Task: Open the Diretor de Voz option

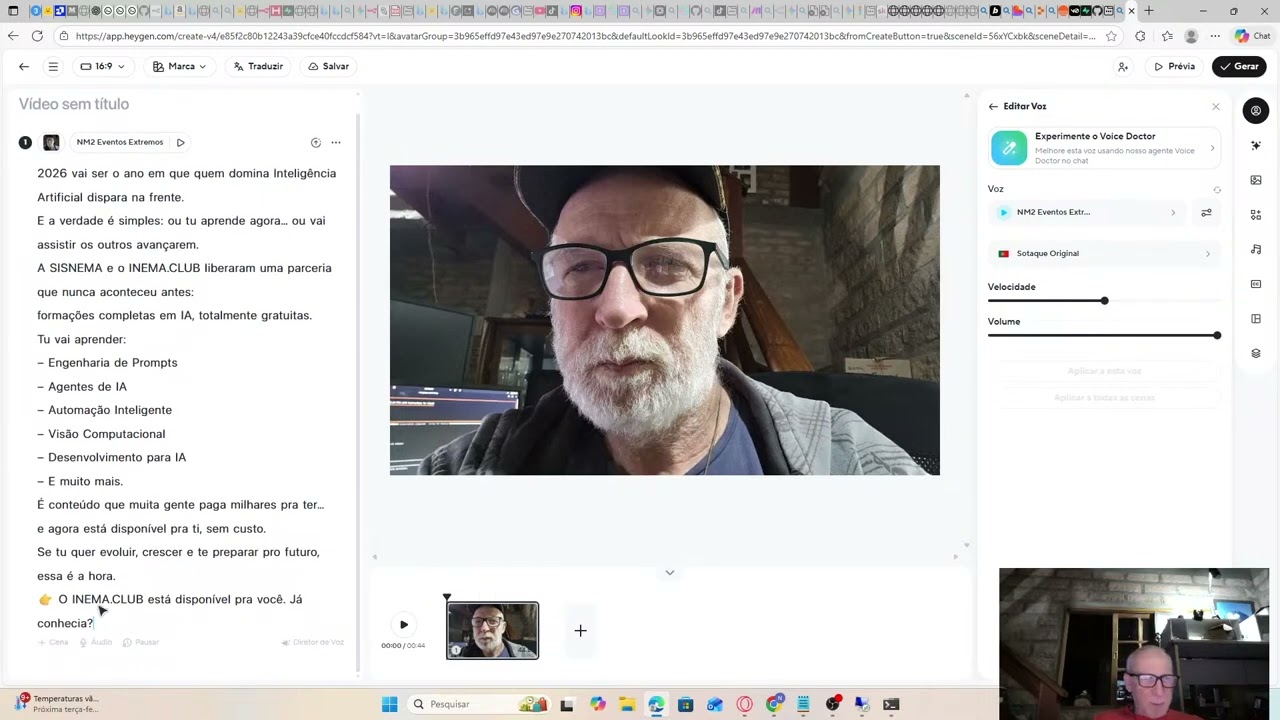Action: point(313,642)
